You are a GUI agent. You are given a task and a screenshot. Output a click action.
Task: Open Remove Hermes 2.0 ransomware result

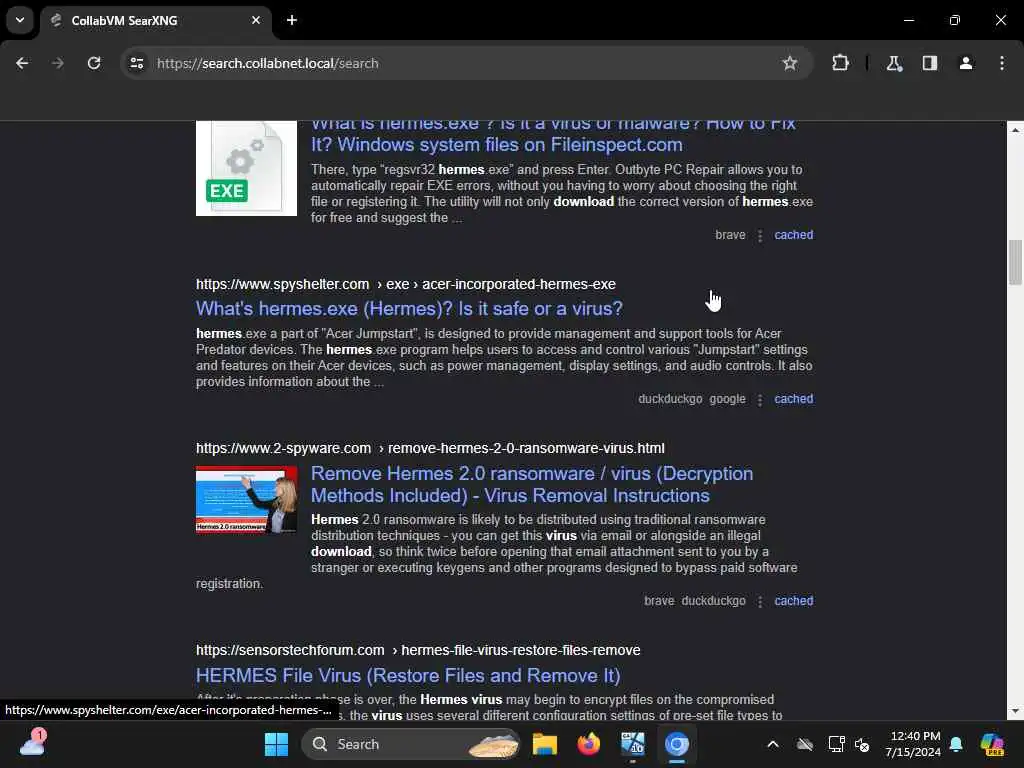tap(532, 485)
